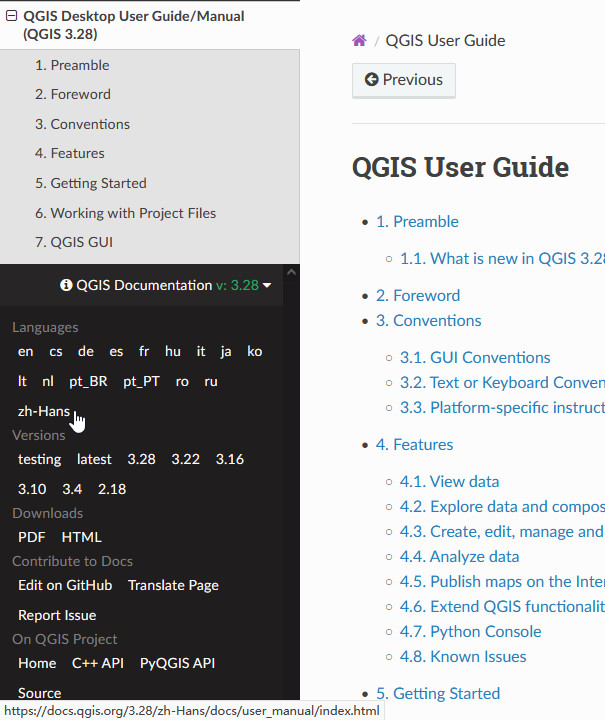The height and width of the screenshot is (720, 605).
Task: Open the Source link
Action: coord(39,693)
